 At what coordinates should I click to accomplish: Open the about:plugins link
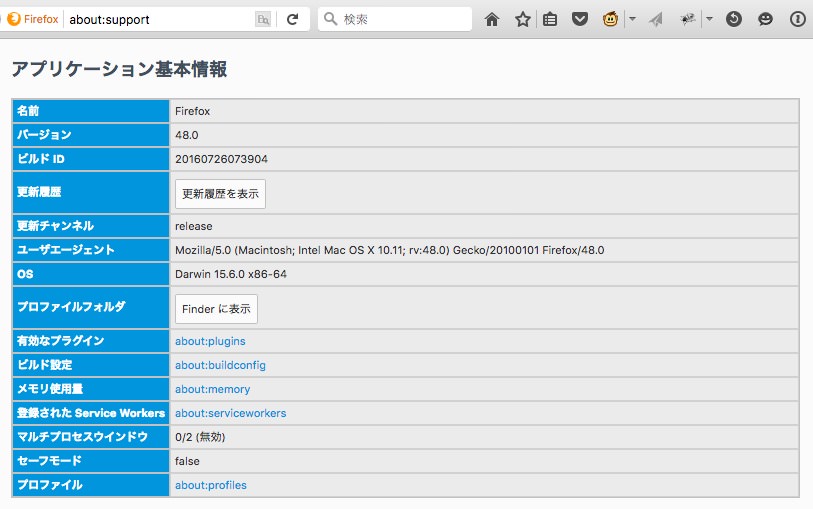pos(210,341)
